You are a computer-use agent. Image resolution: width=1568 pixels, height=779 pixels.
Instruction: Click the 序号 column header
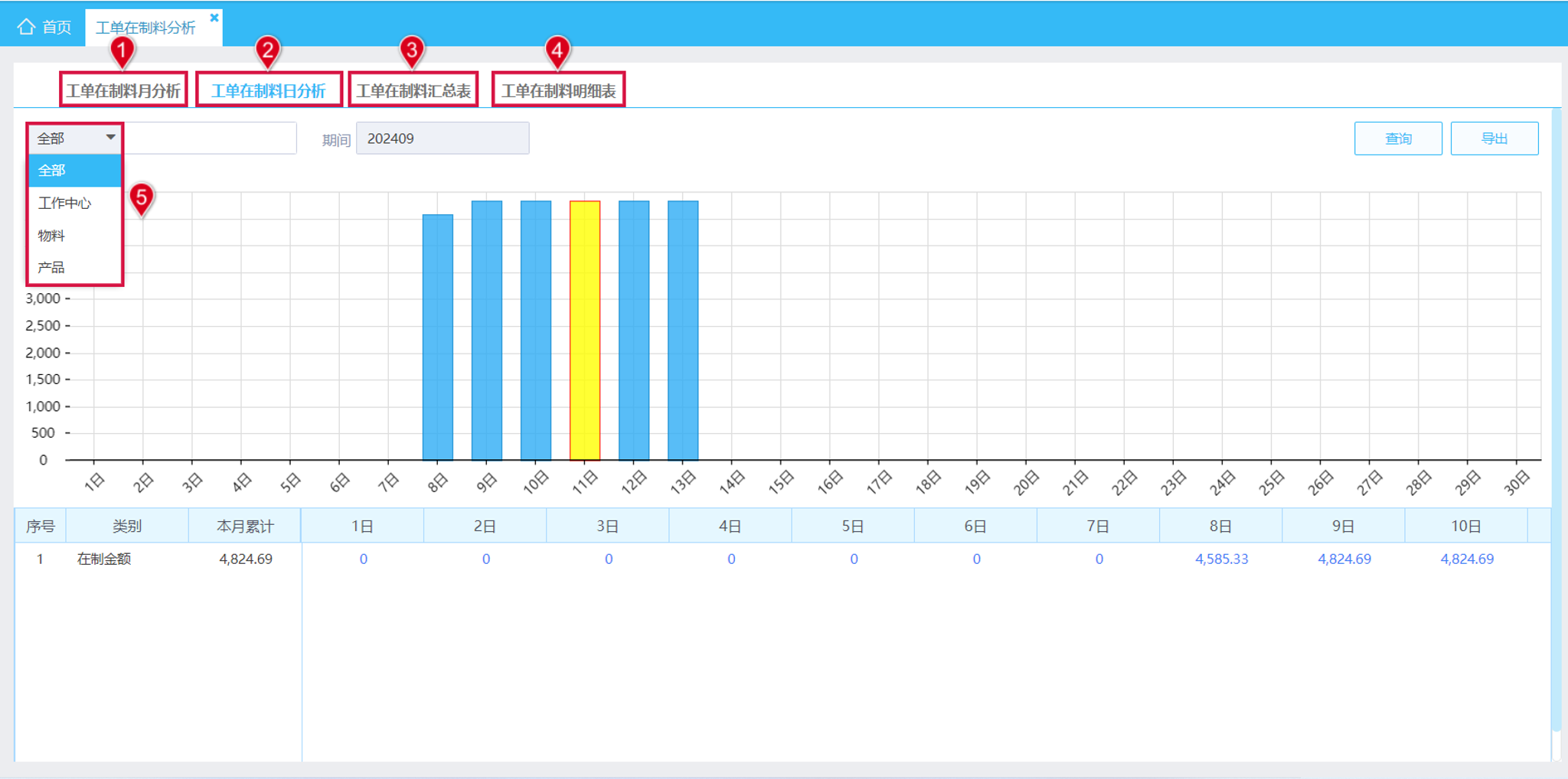pyautogui.click(x=41, y=526)
